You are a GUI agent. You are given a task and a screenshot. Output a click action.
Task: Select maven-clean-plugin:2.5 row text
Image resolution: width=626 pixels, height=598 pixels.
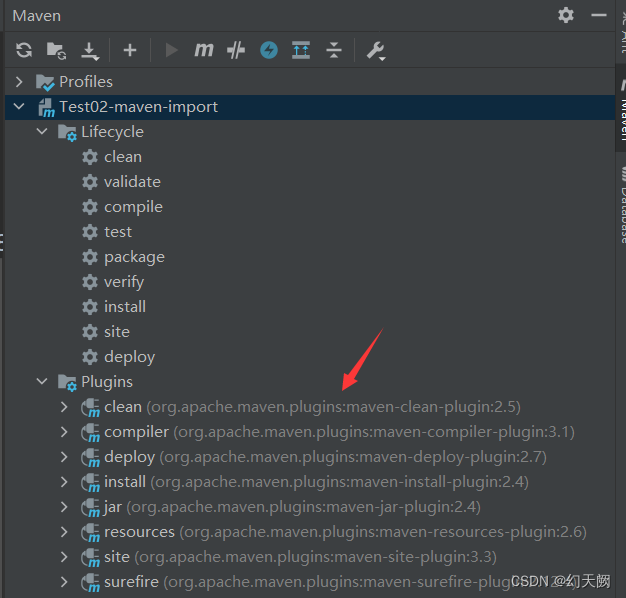(312, 407)
